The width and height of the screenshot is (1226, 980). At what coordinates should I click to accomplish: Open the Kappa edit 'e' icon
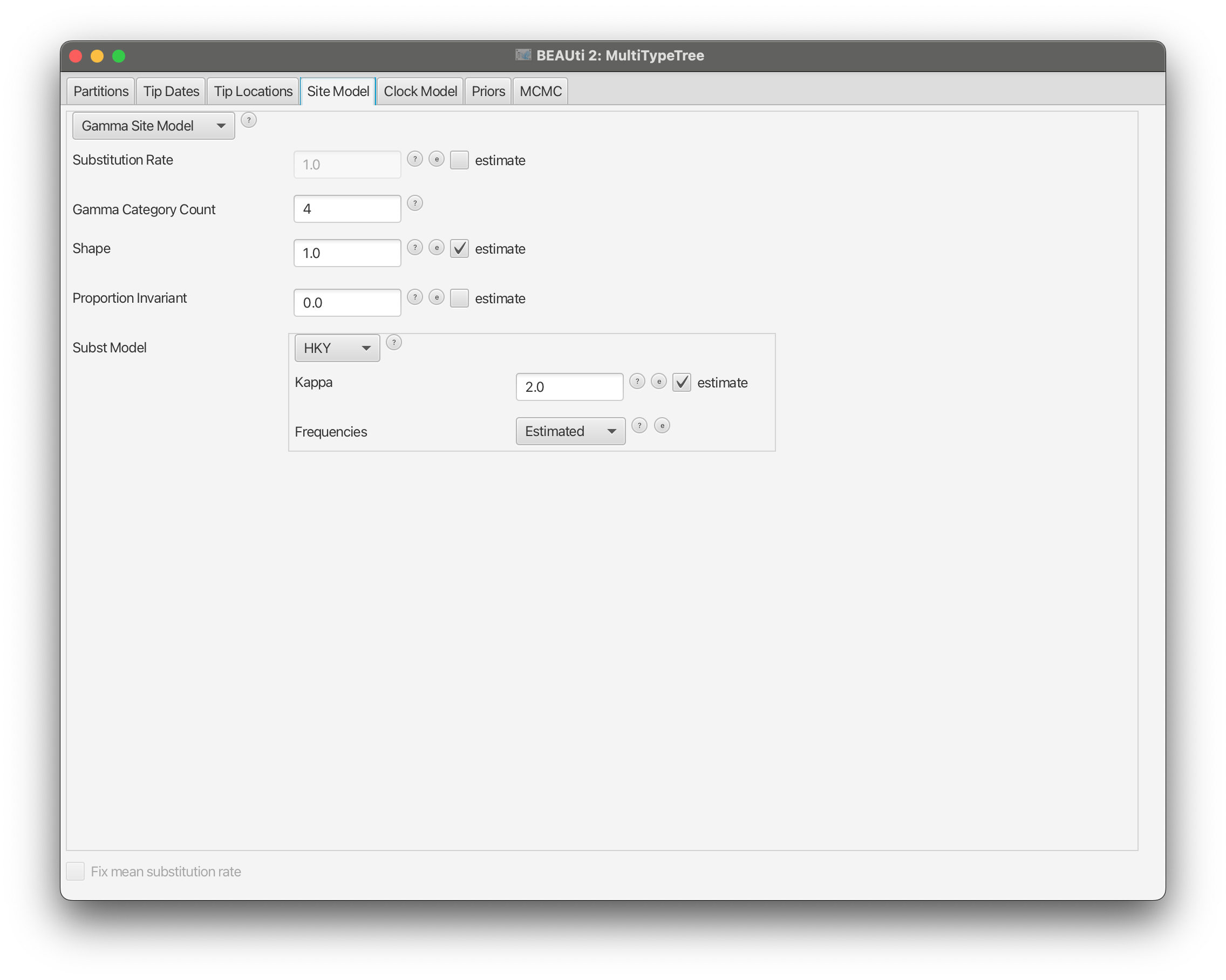(x=658, y=381)
